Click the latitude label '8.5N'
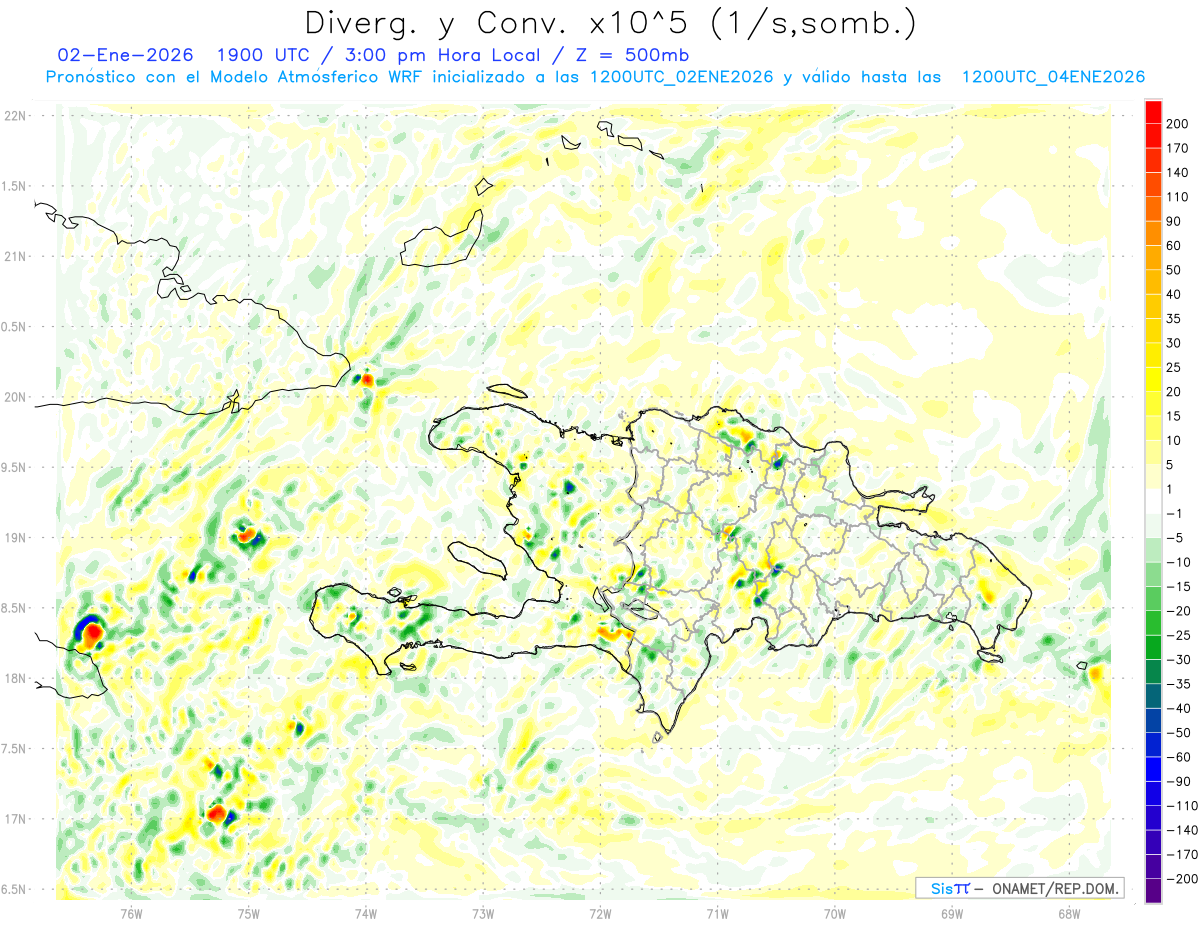 coord(15,609)
